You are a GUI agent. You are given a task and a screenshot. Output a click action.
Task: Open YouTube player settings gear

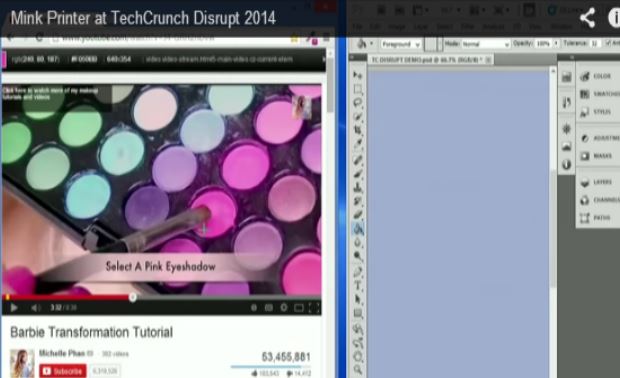[284, 307]
